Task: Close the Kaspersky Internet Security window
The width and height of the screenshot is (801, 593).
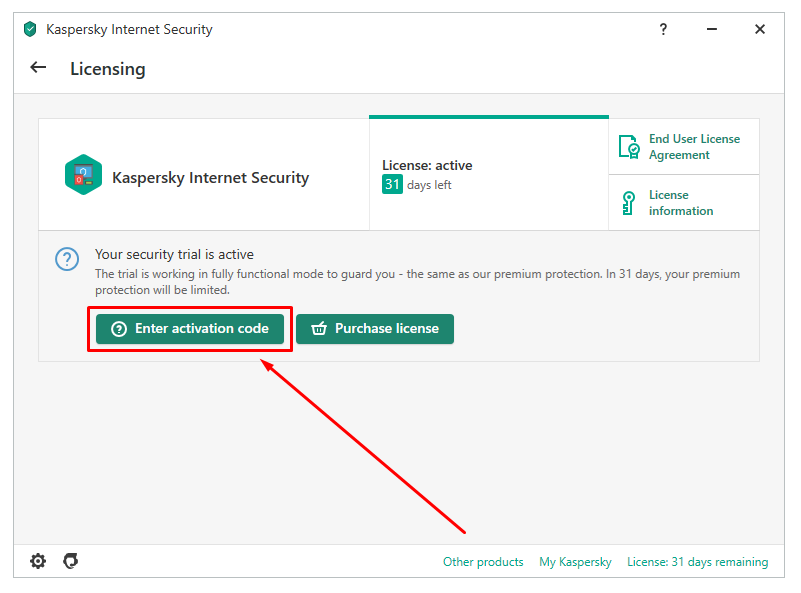Action: tap(760, 29)
